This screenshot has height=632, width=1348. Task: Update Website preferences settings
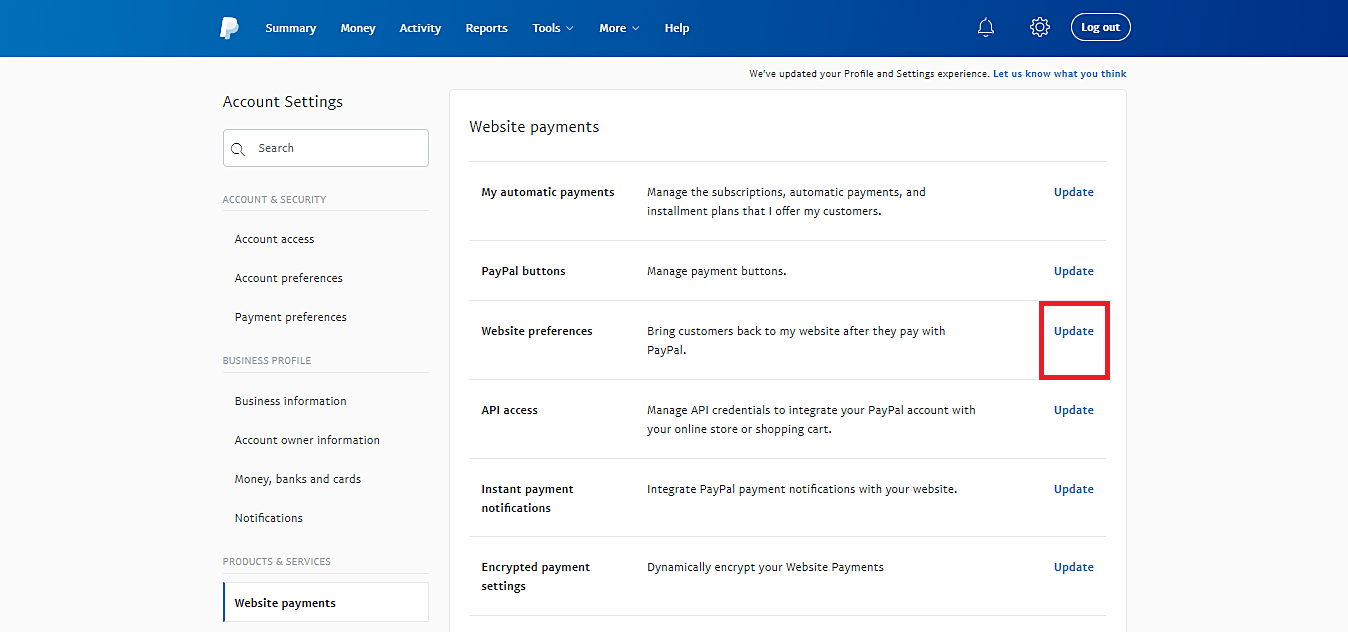tap(1073, 330)
